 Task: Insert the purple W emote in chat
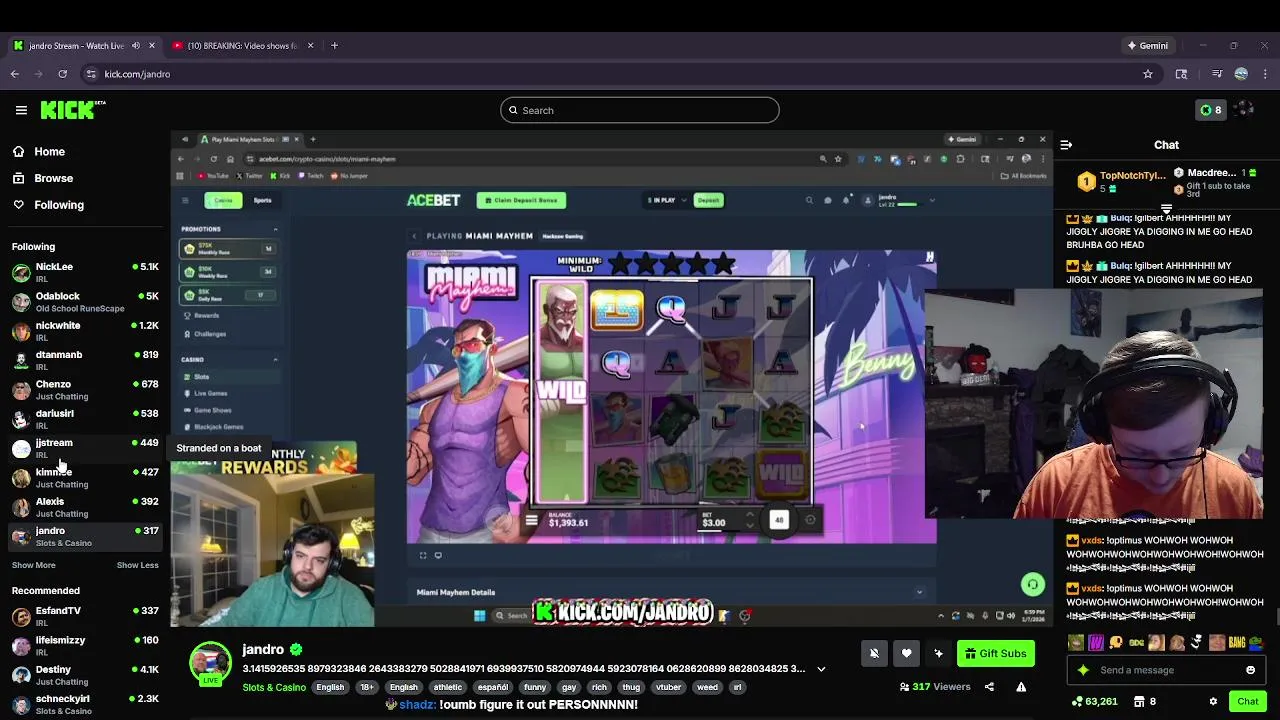[x=1096, y=643]
